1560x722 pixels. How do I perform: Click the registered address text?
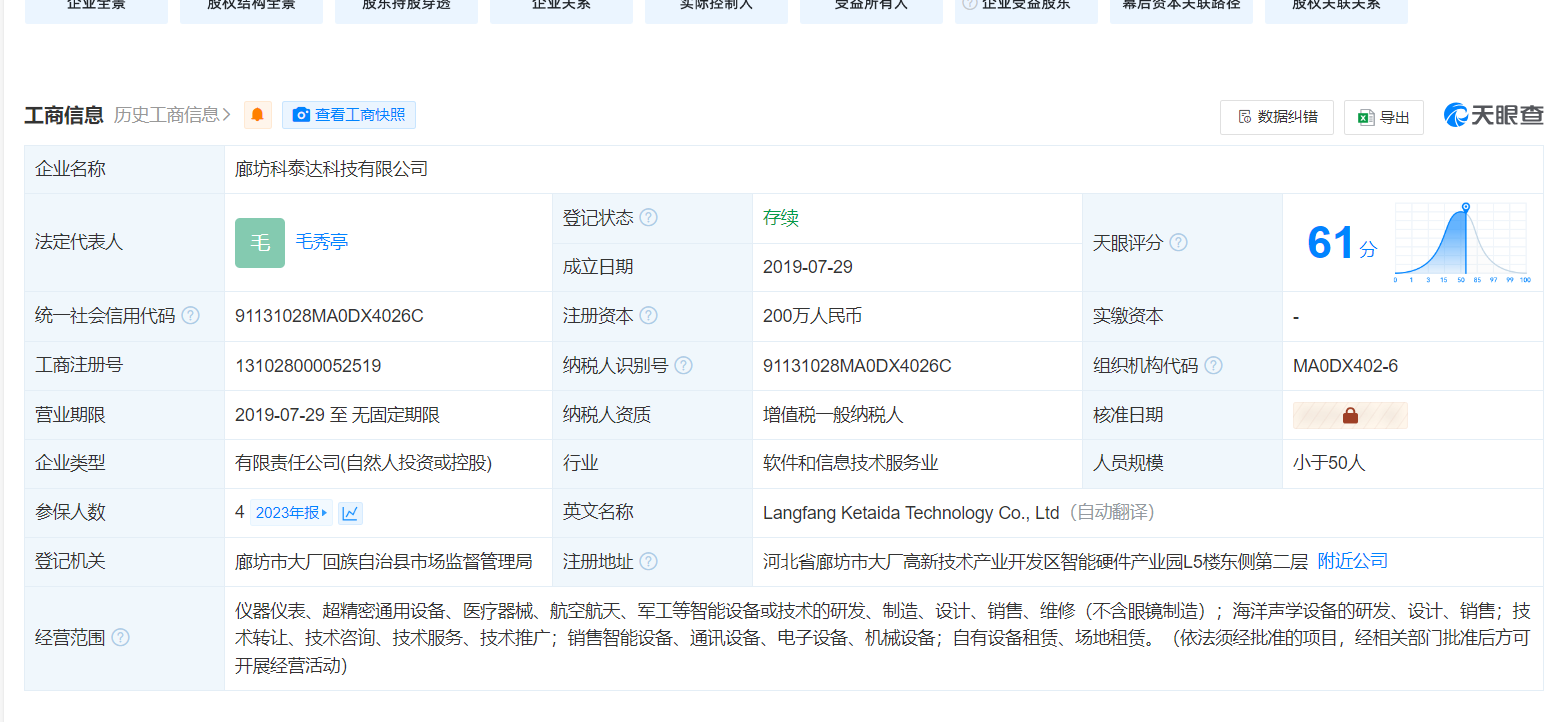pyautogui.click(x=1035, y=561)
